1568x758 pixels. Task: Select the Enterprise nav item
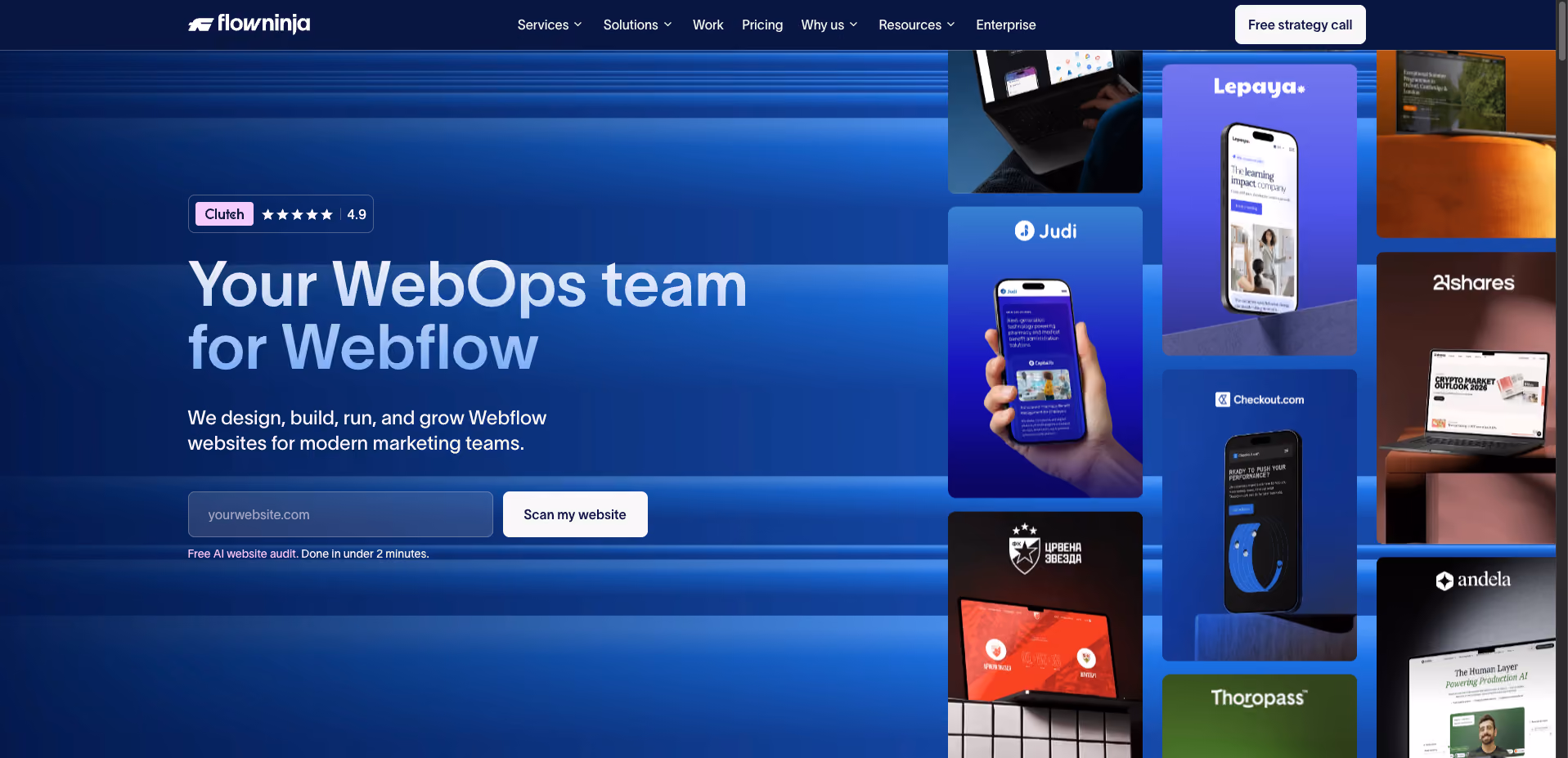coord(1006,25)
